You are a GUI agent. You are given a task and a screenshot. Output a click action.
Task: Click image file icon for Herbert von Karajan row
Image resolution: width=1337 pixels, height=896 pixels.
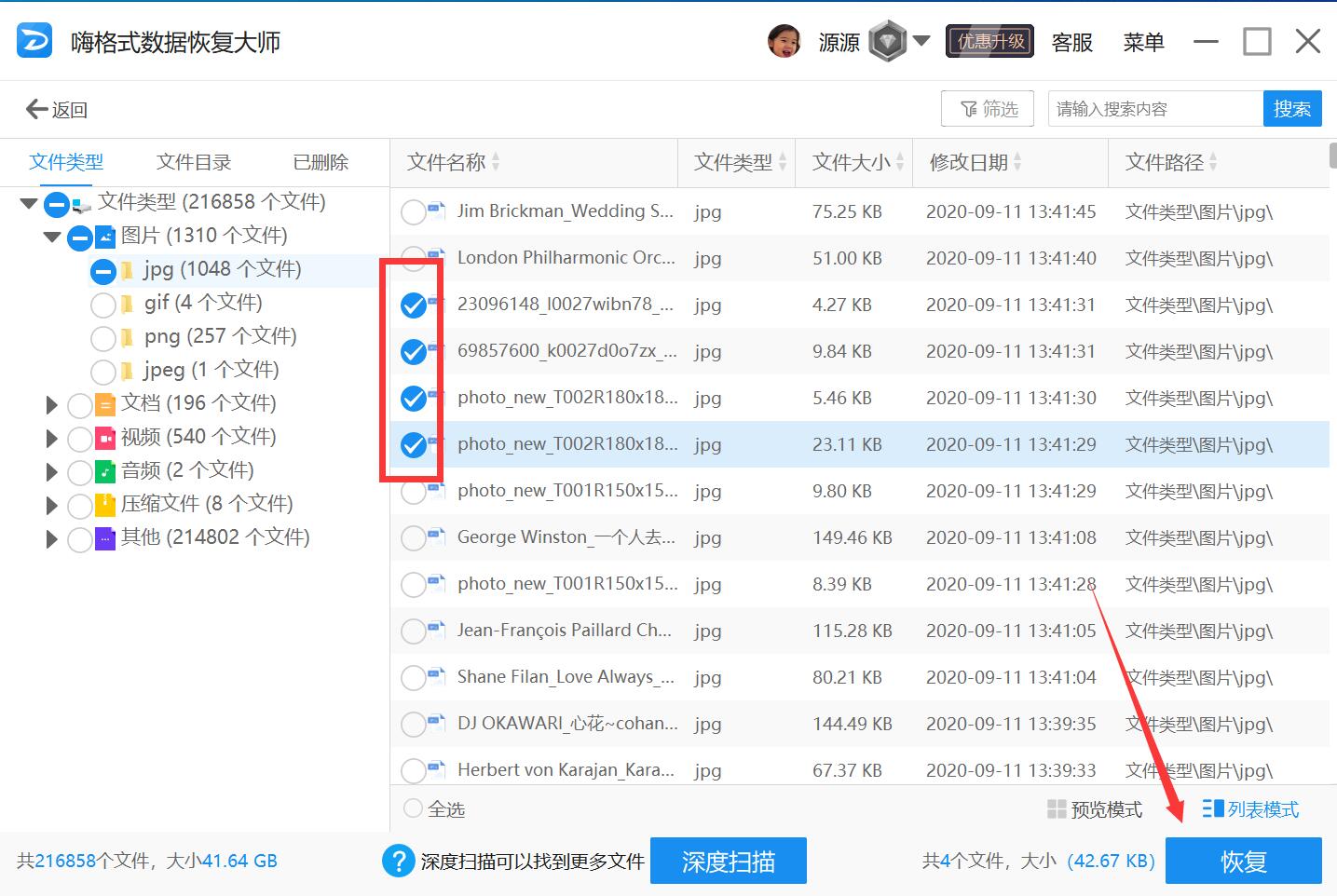point(436,768)
